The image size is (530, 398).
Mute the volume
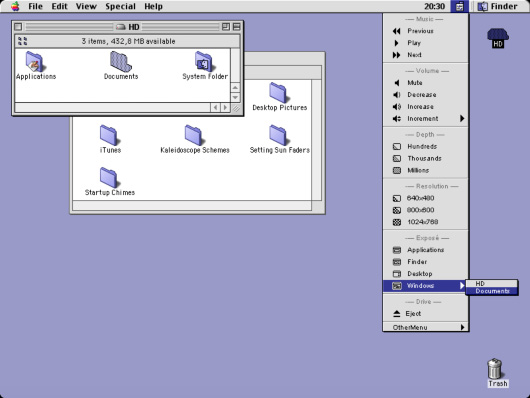click(426, 83)
